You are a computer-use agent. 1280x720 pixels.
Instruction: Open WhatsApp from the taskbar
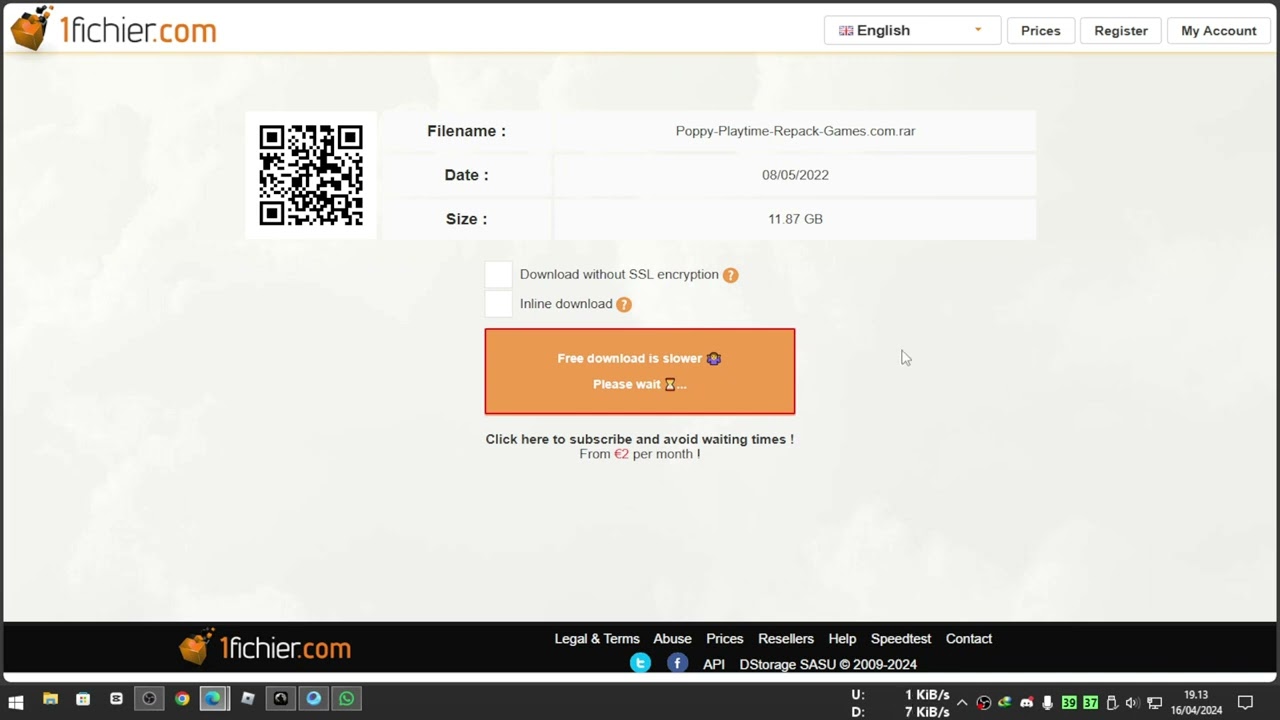click(x=347, y=699)
